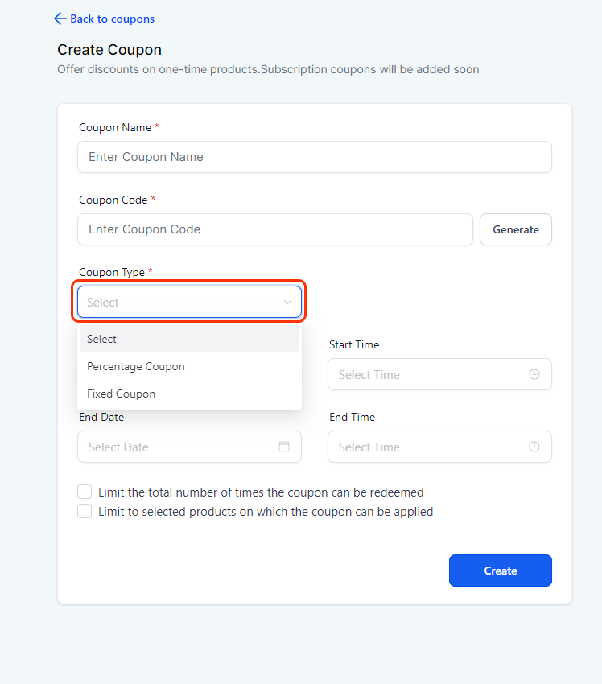Pick the Select placeholder option in list
602x684 pixels.
pyautogui.click(x=189, y=339)
